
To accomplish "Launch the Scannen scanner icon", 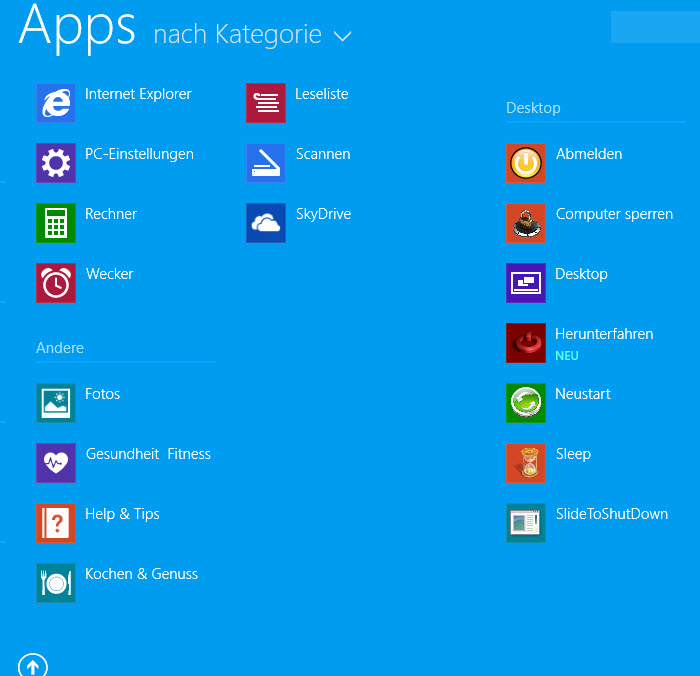I will coord(266,163).
